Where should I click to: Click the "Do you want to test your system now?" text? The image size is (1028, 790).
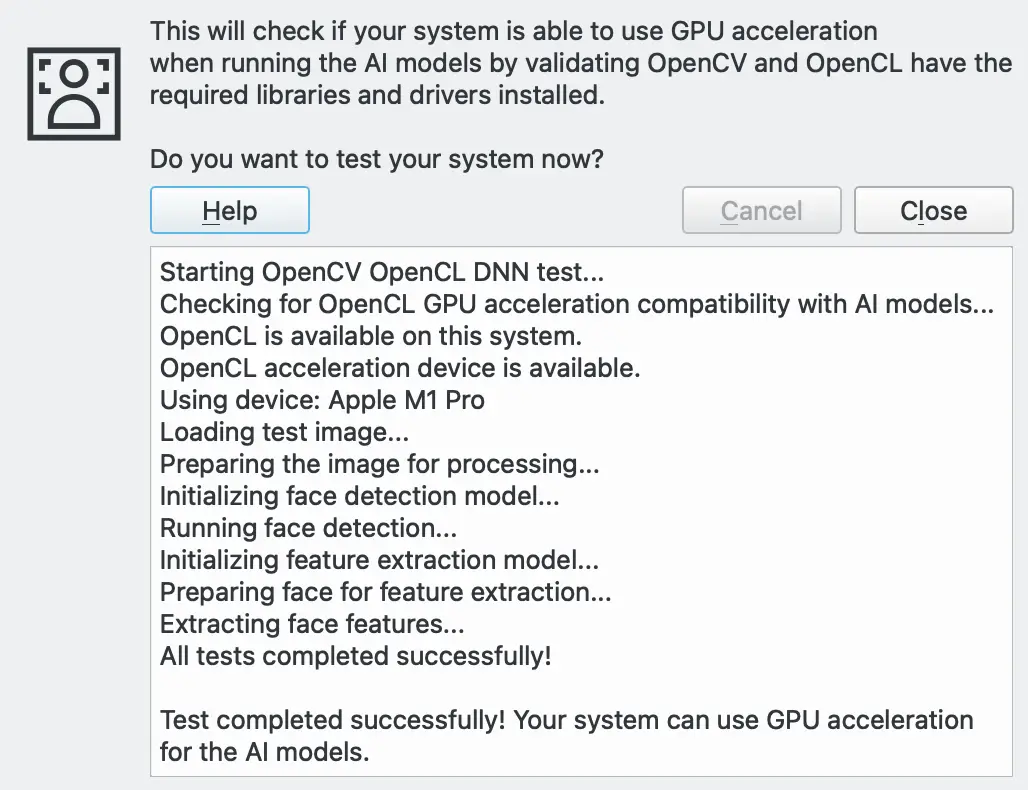click(377, 159)
